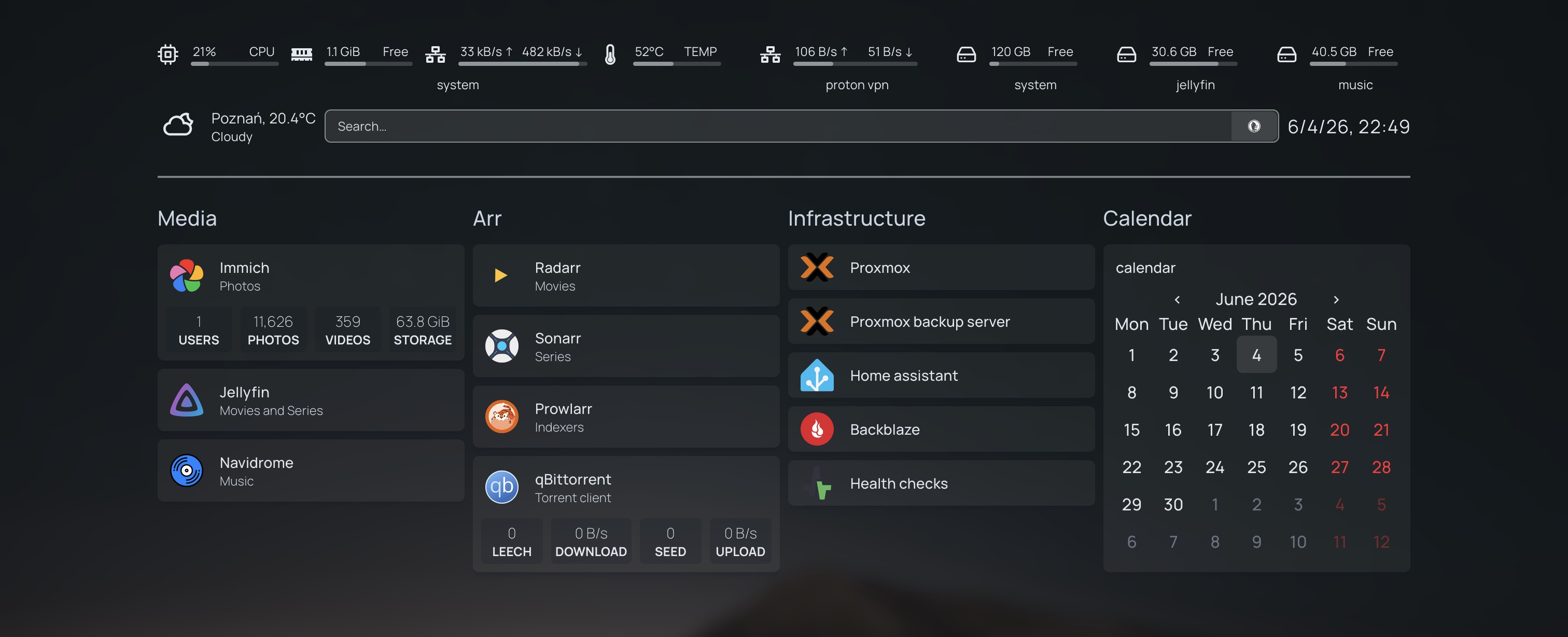Go to previous month in calendar
This screenshot has height=637, width=1568.
coord(1177,299)
